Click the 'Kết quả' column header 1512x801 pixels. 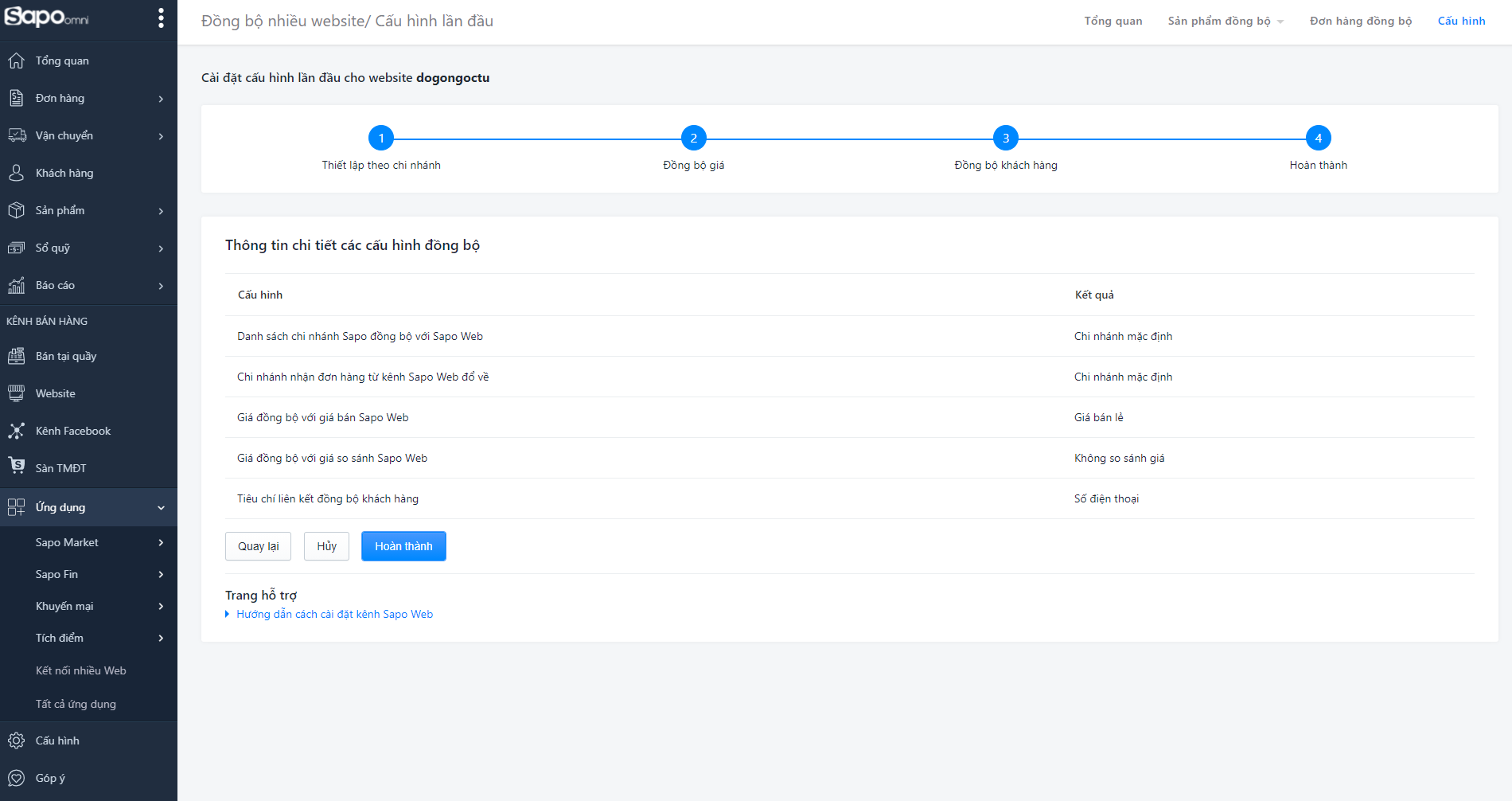pos(1094,295)
